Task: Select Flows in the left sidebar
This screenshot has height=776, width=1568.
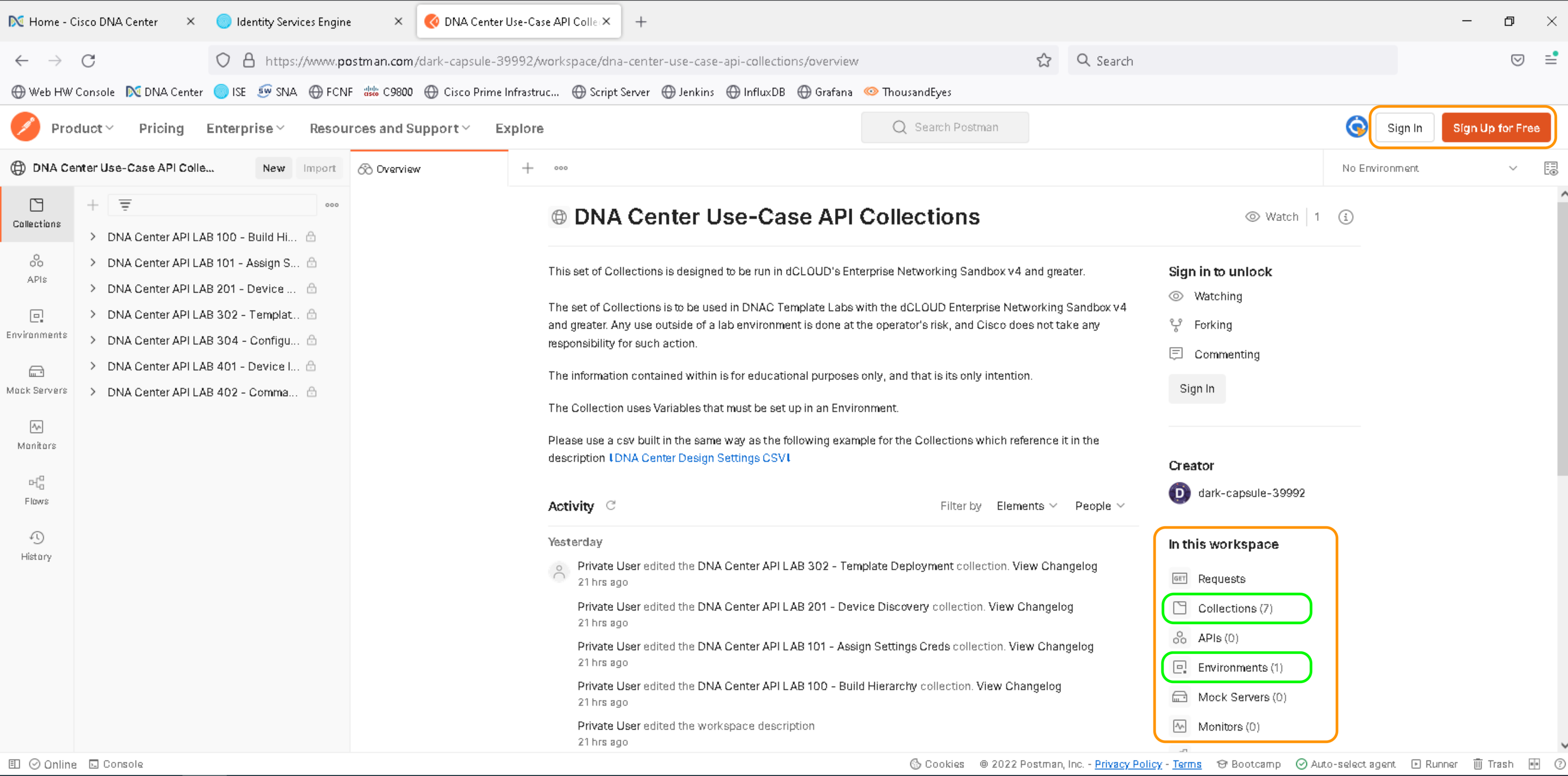Action: pos(36,489)
